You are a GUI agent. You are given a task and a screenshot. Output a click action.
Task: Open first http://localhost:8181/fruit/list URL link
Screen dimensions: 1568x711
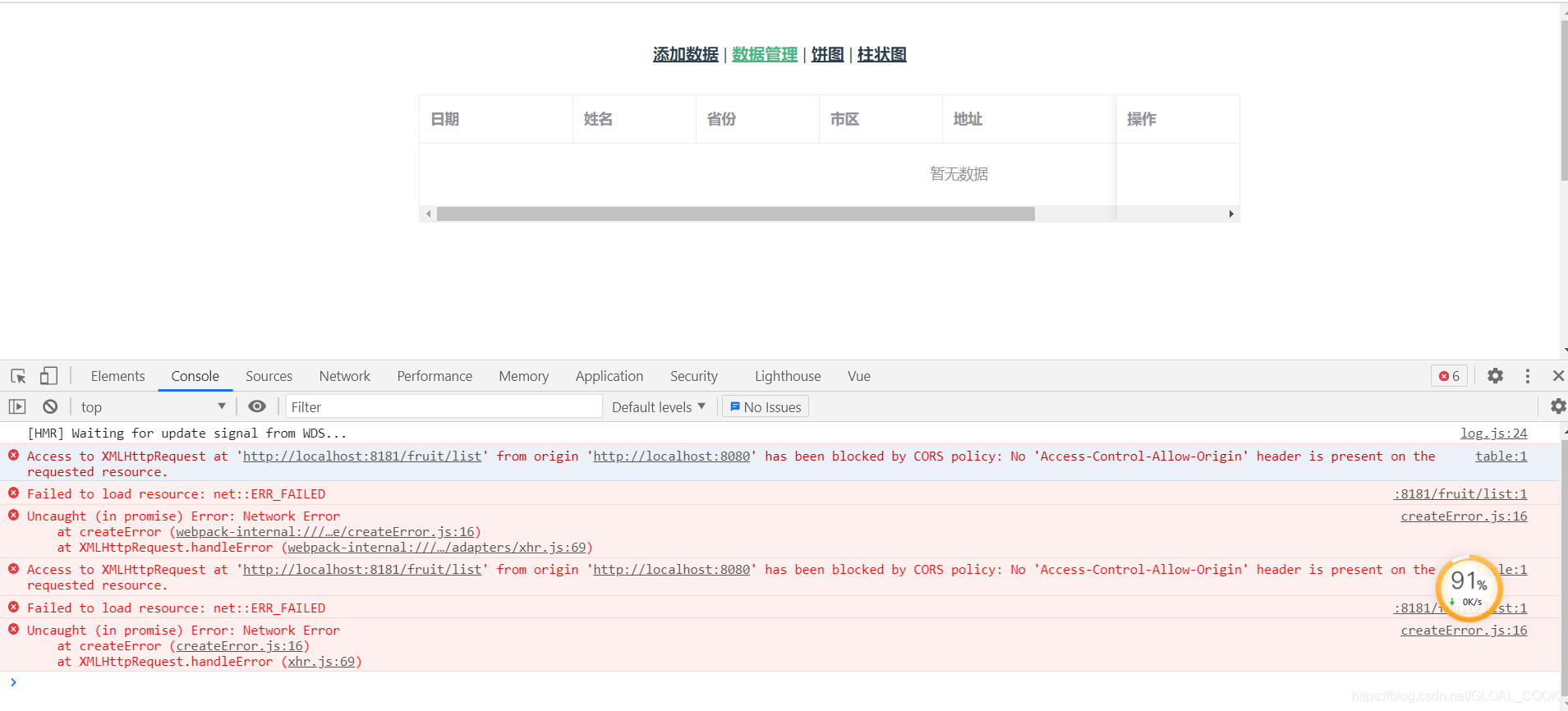(x=362, y=456)
